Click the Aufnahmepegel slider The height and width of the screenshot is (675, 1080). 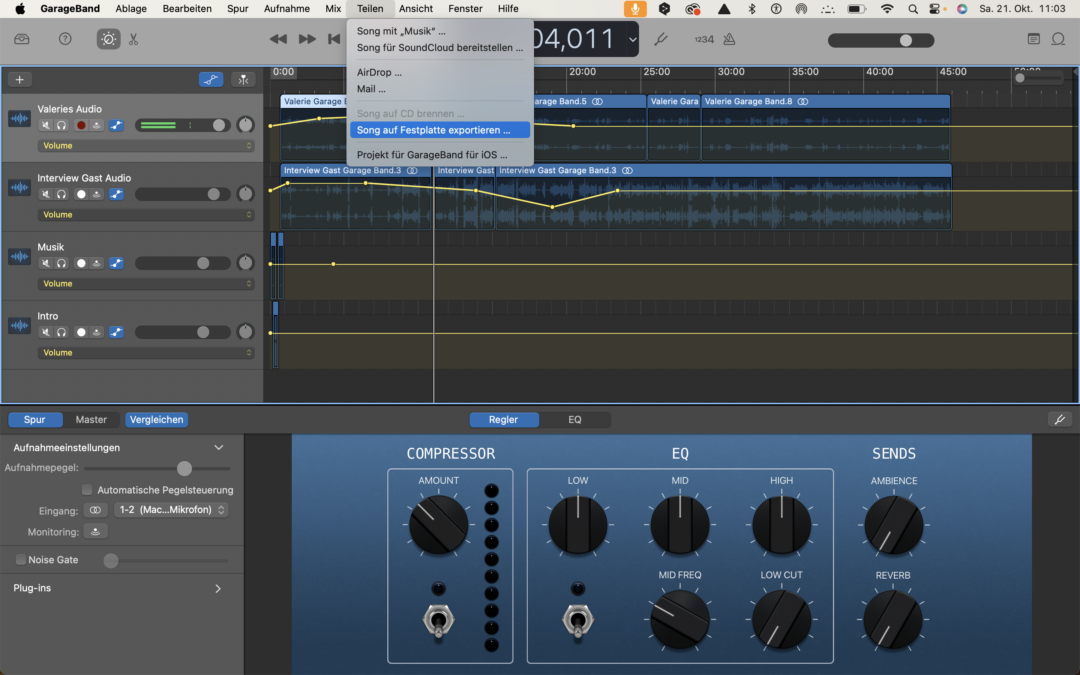coord(157,468)
